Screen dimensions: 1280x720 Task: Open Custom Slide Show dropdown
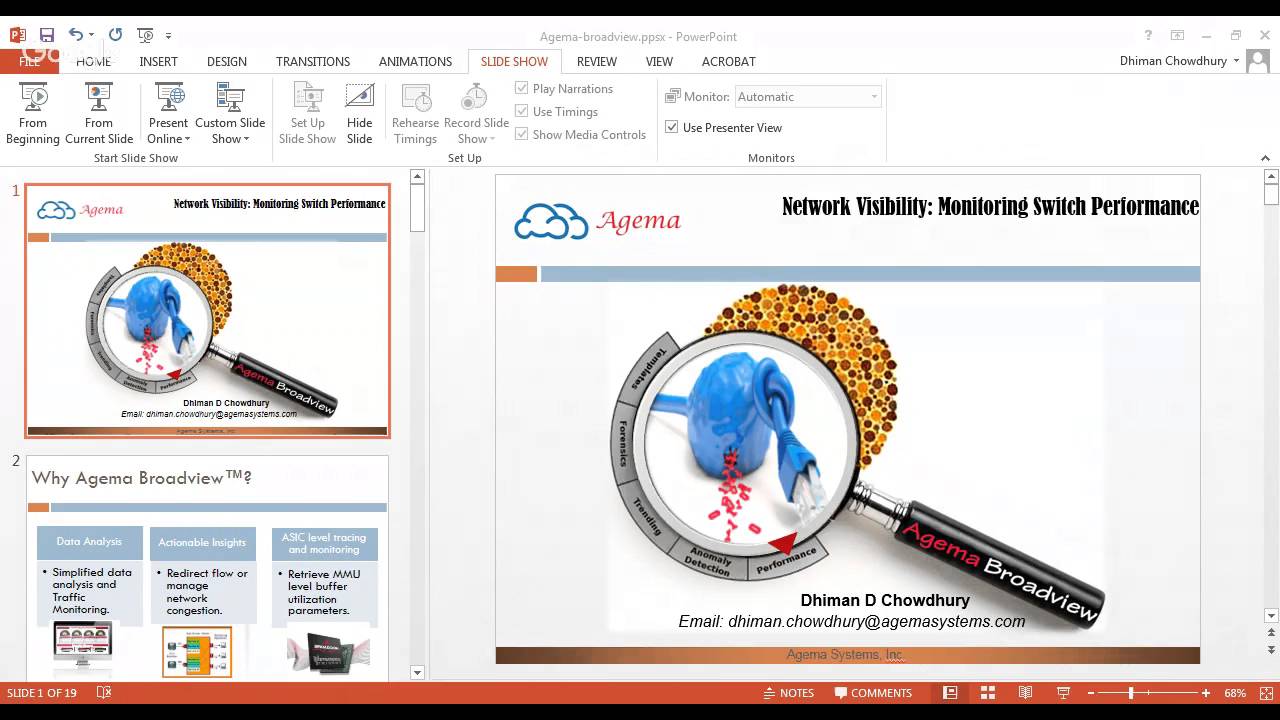[x=230, y=131]
